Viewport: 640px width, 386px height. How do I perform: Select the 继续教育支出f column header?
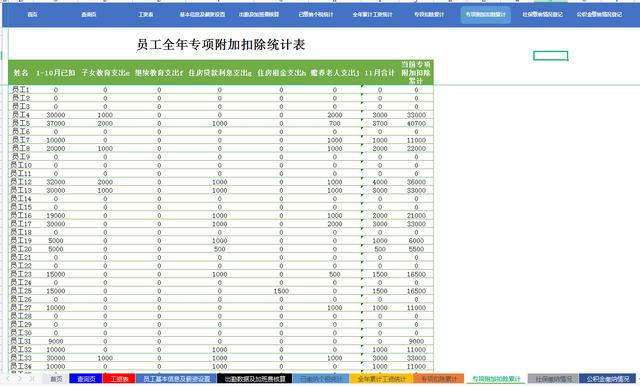(x=159, y=73)
